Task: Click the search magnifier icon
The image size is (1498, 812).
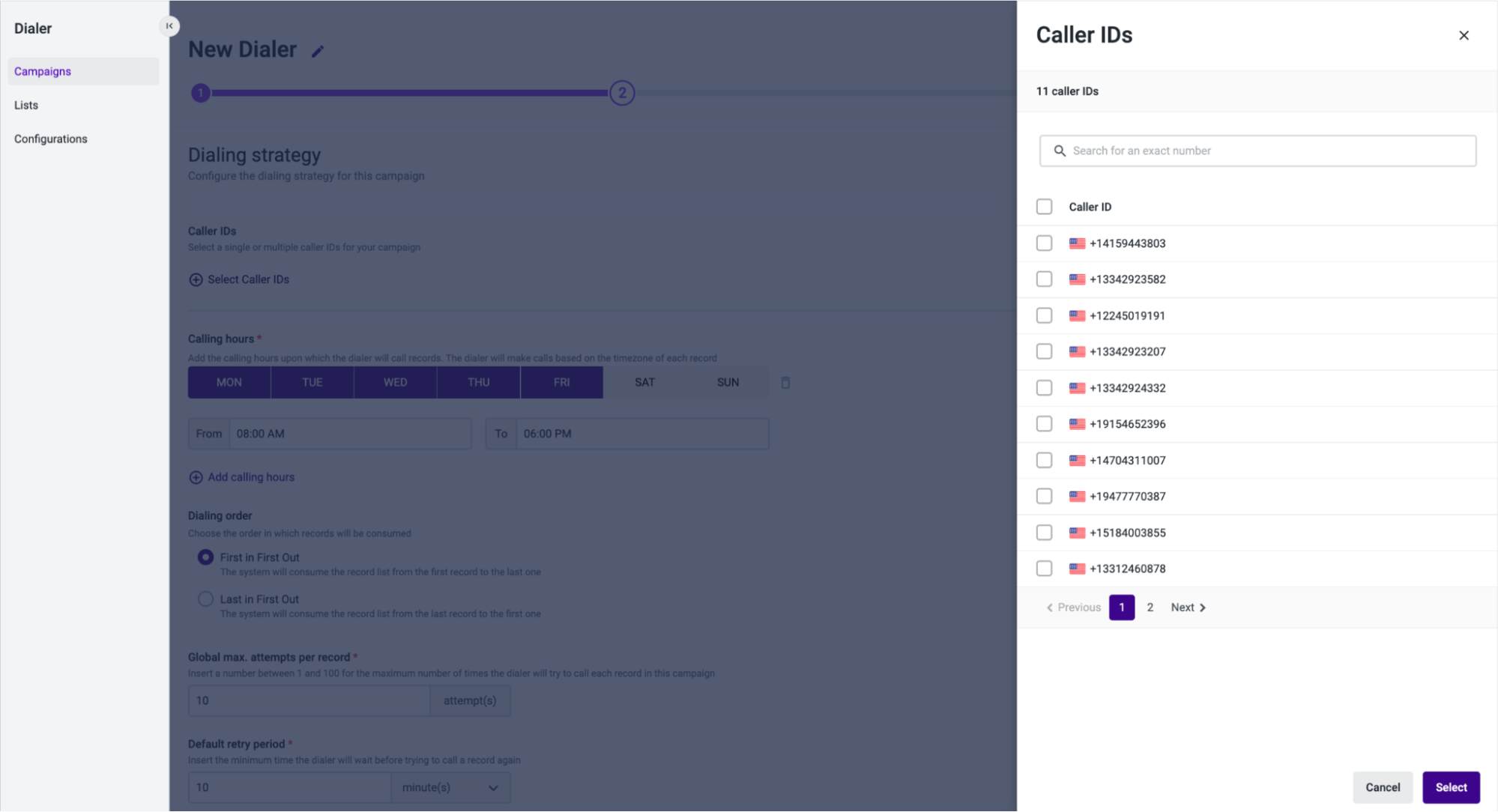Action: pyautogui.click(x=1060, y=151)
